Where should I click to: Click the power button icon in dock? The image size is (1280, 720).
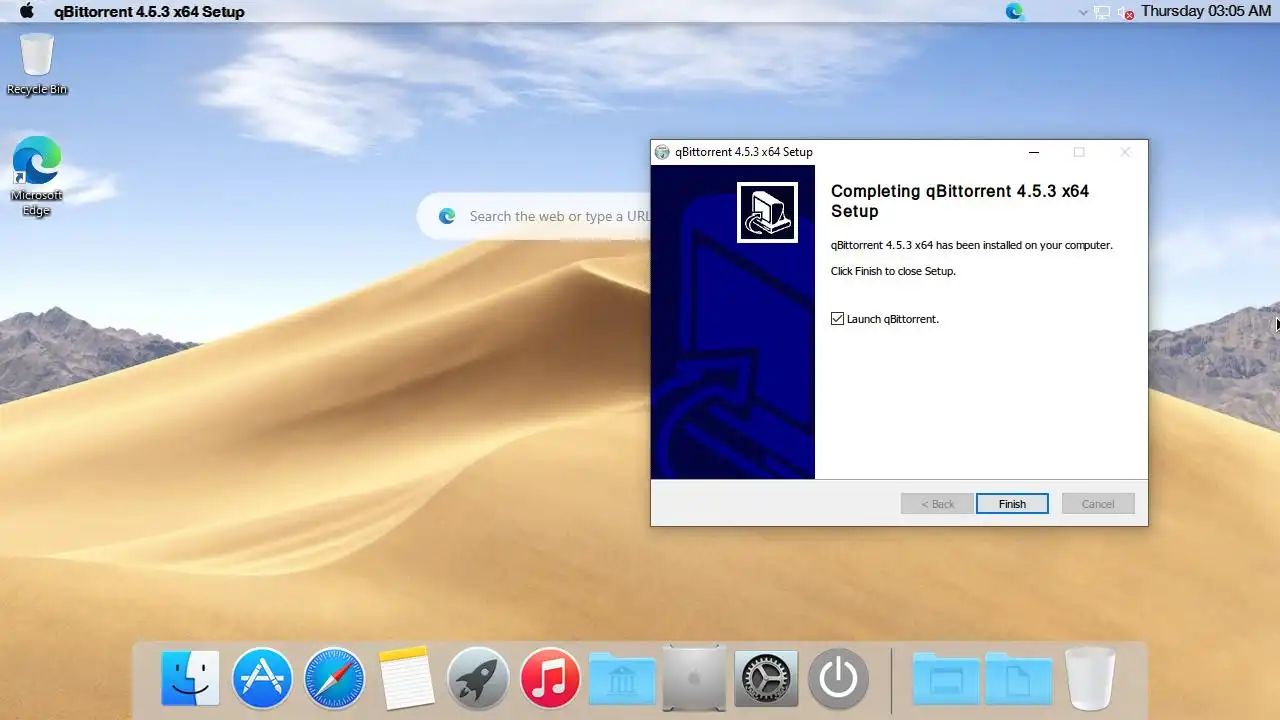(x=838, y=679)
